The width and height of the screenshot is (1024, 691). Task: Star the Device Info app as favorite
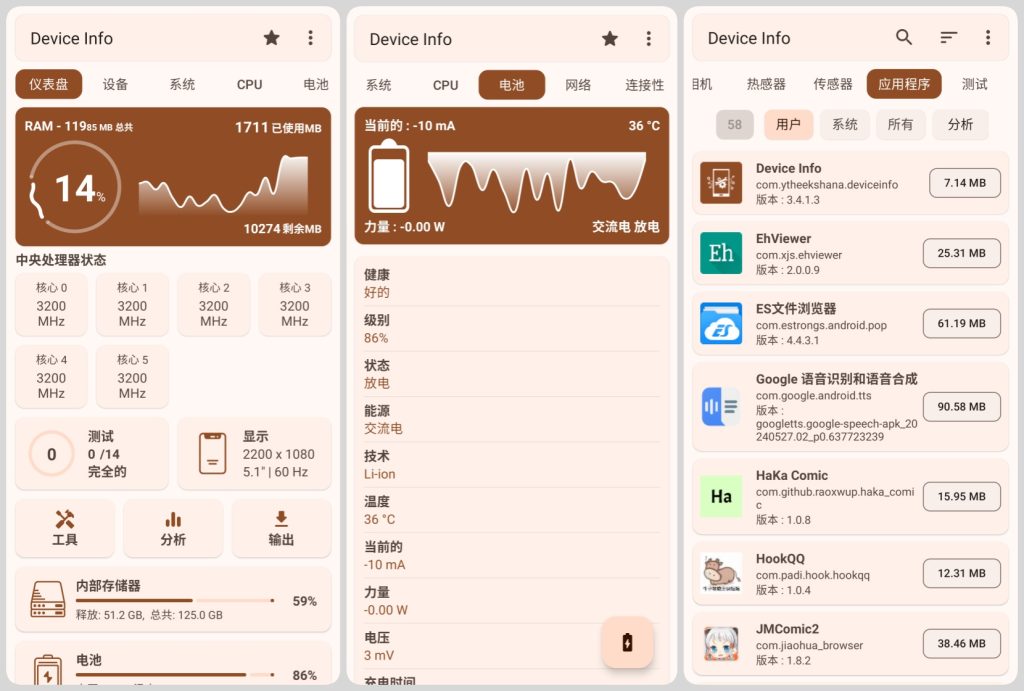click(271, 38)
